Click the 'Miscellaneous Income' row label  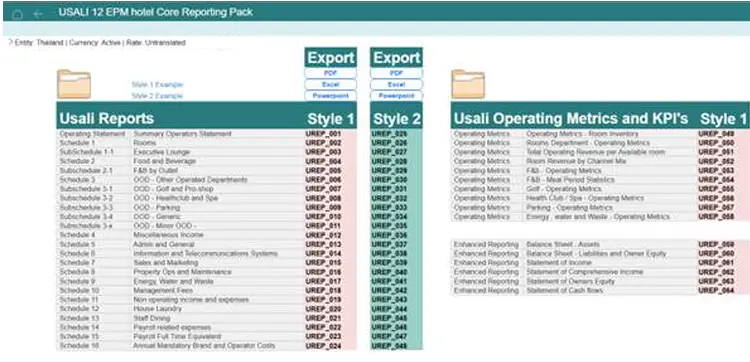coord(168,235)
